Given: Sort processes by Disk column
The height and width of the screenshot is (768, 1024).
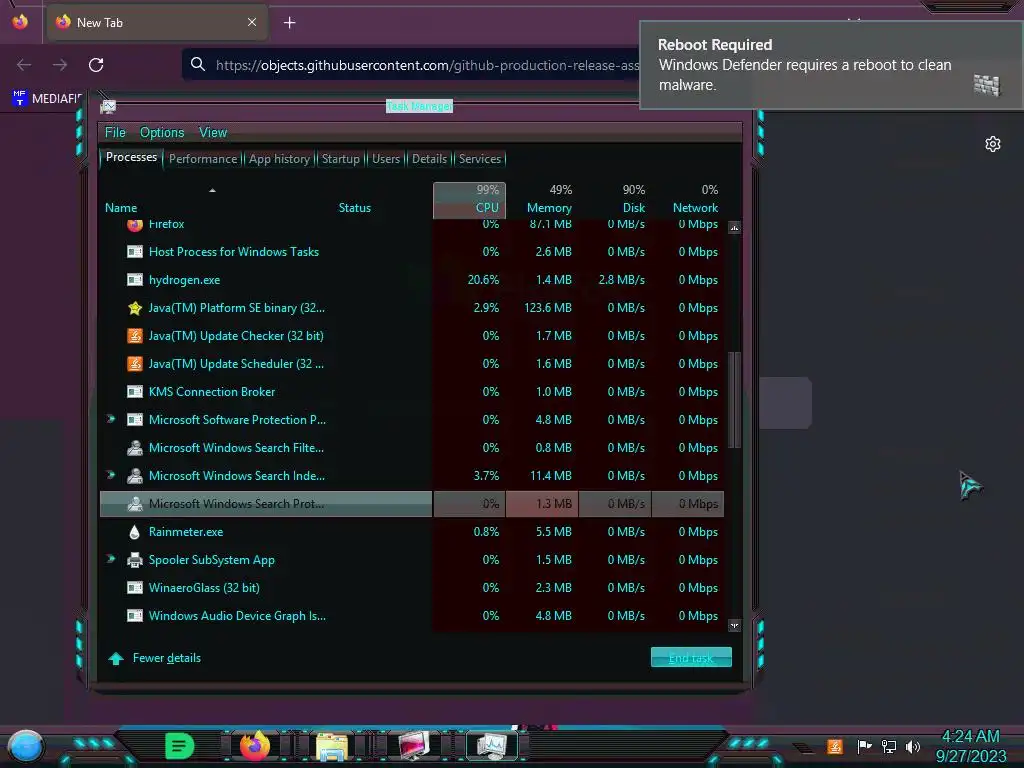Looking at the screenshot, I should [633, 208].
